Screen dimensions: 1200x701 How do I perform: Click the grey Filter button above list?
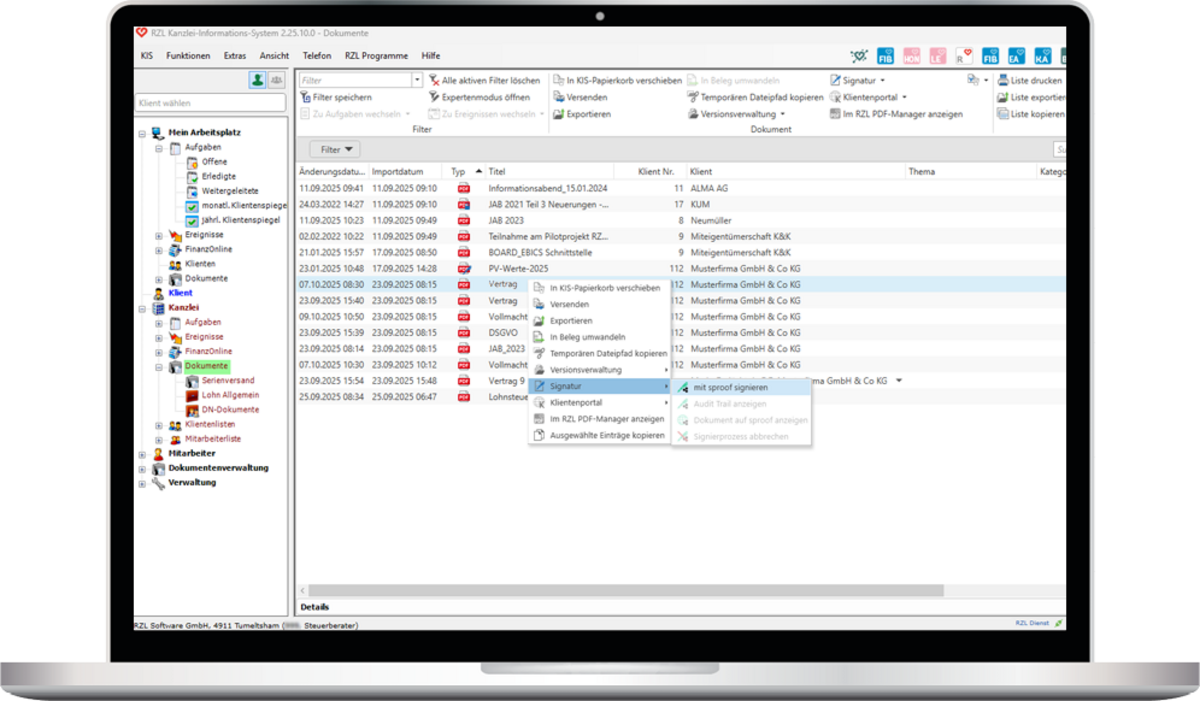pyautogui.click(x=334, y=150)
